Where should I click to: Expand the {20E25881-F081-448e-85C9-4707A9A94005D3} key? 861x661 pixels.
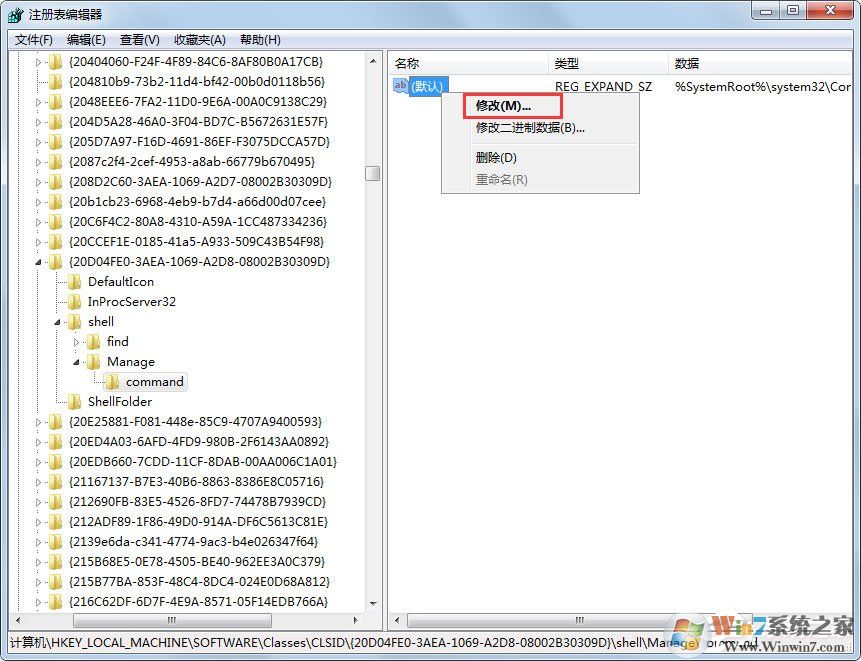click(x=40, y=421)
